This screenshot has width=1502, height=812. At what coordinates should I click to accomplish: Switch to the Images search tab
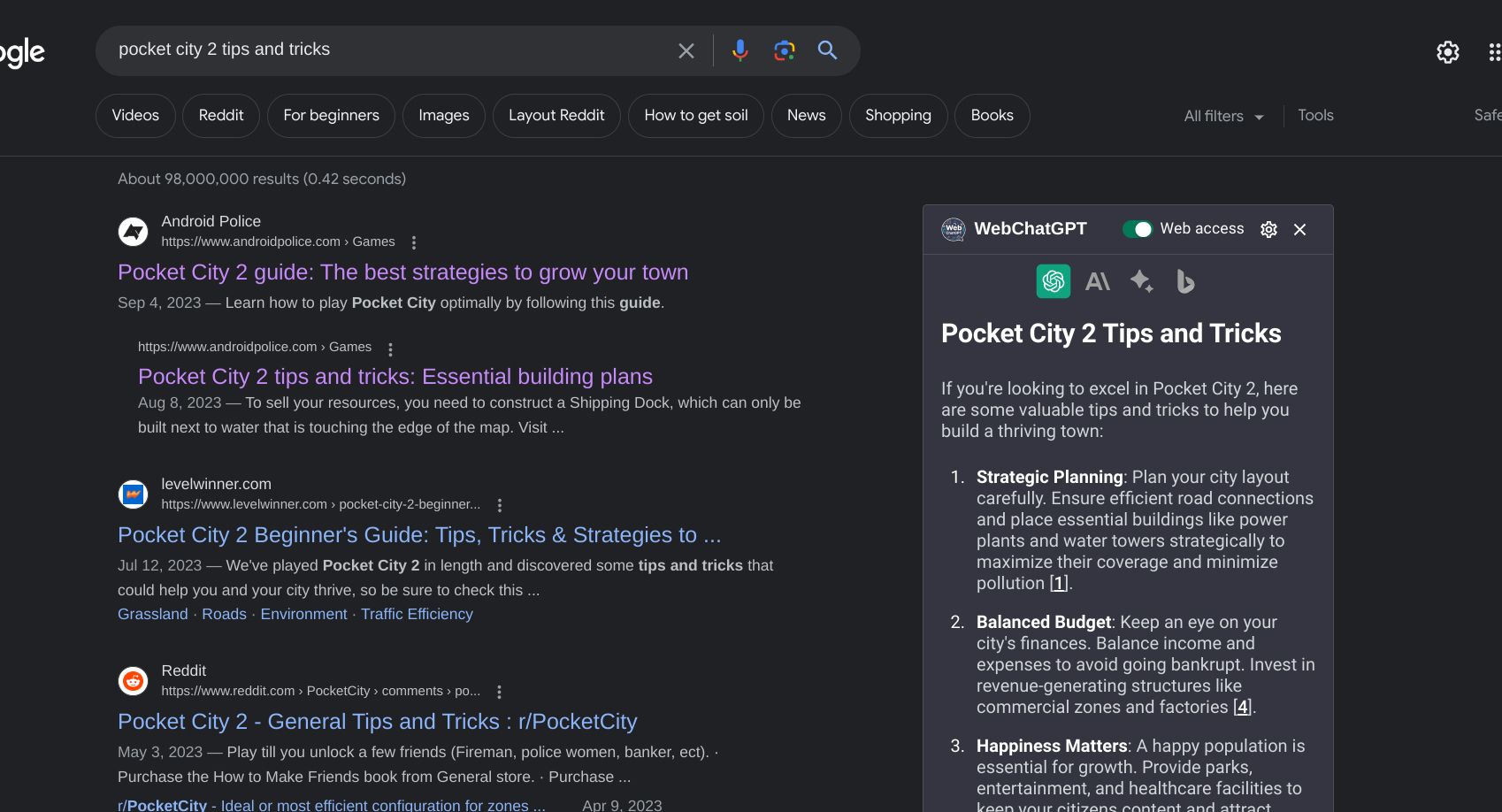click(x=443, y=115)
